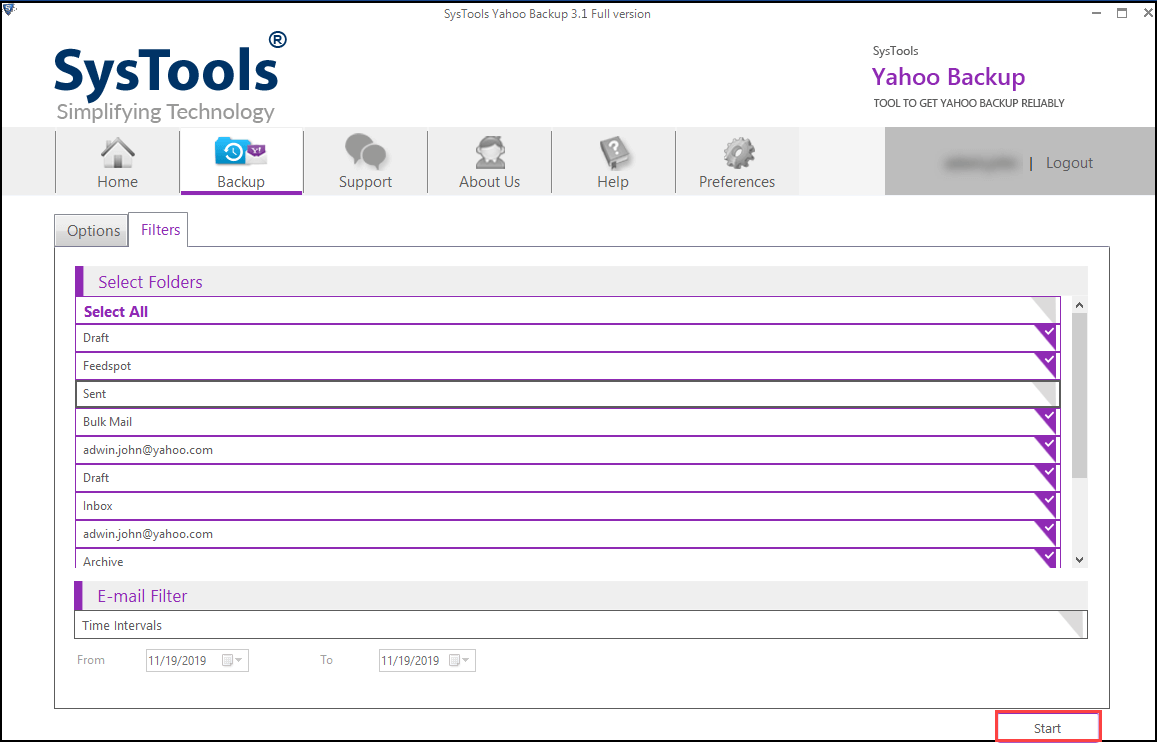The image size is (1157, 743).
Task: Click the From date field
Action: point(197,660)
